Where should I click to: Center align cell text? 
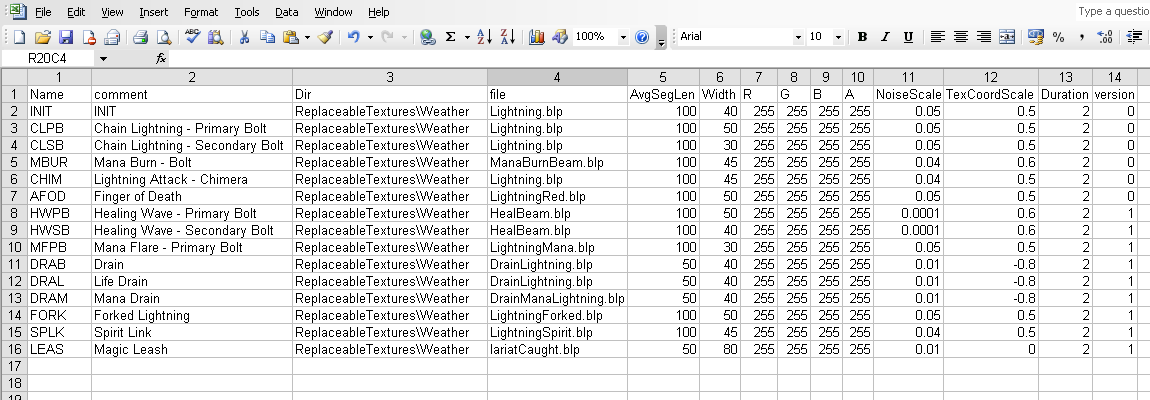tap(961, 37)
